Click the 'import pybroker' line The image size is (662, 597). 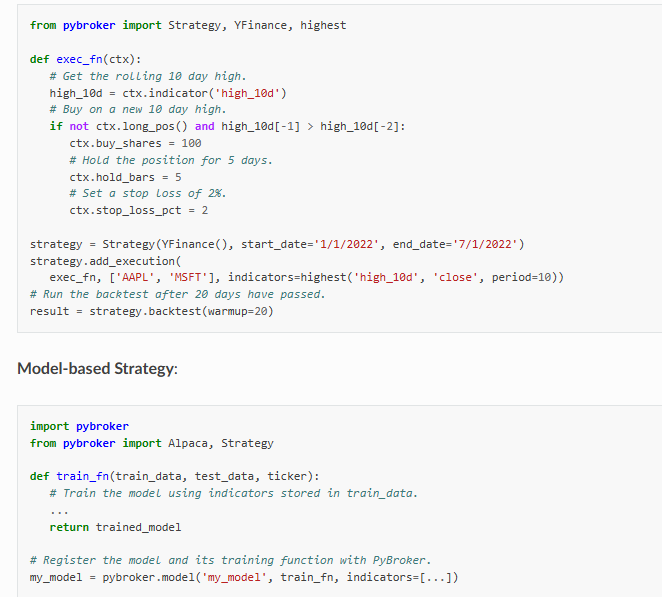79,426
